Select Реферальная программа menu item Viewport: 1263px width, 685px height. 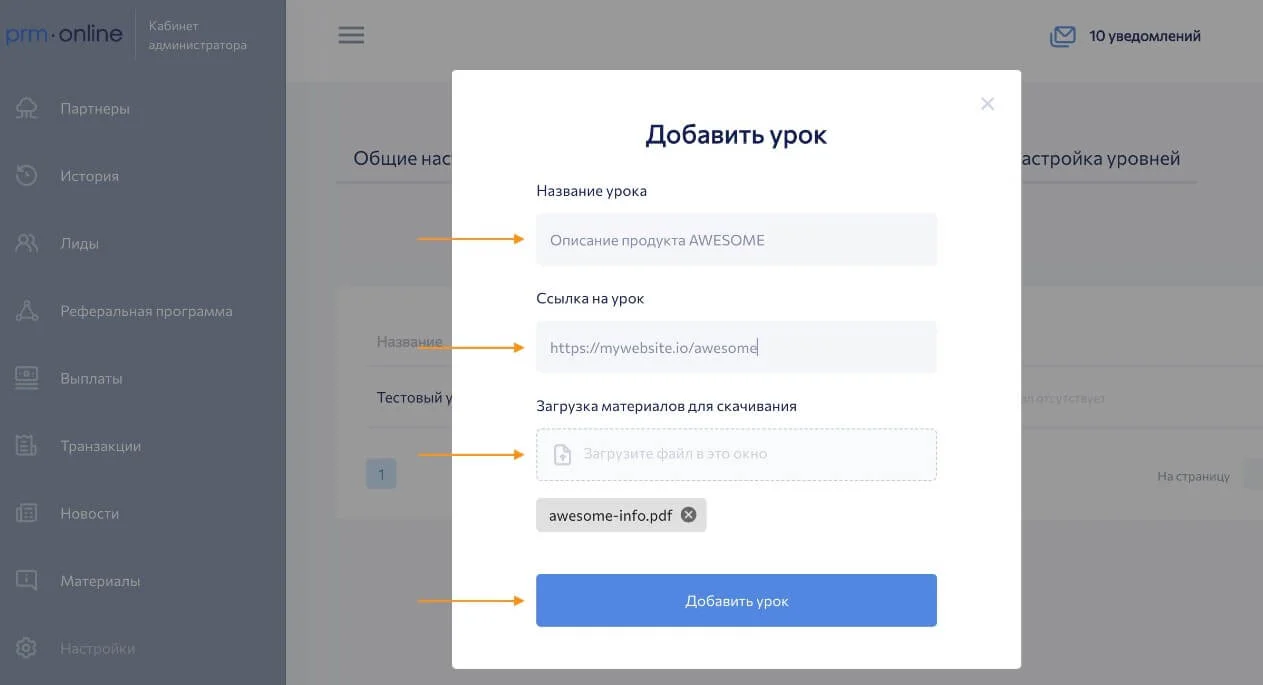click(x=146, y=311)
